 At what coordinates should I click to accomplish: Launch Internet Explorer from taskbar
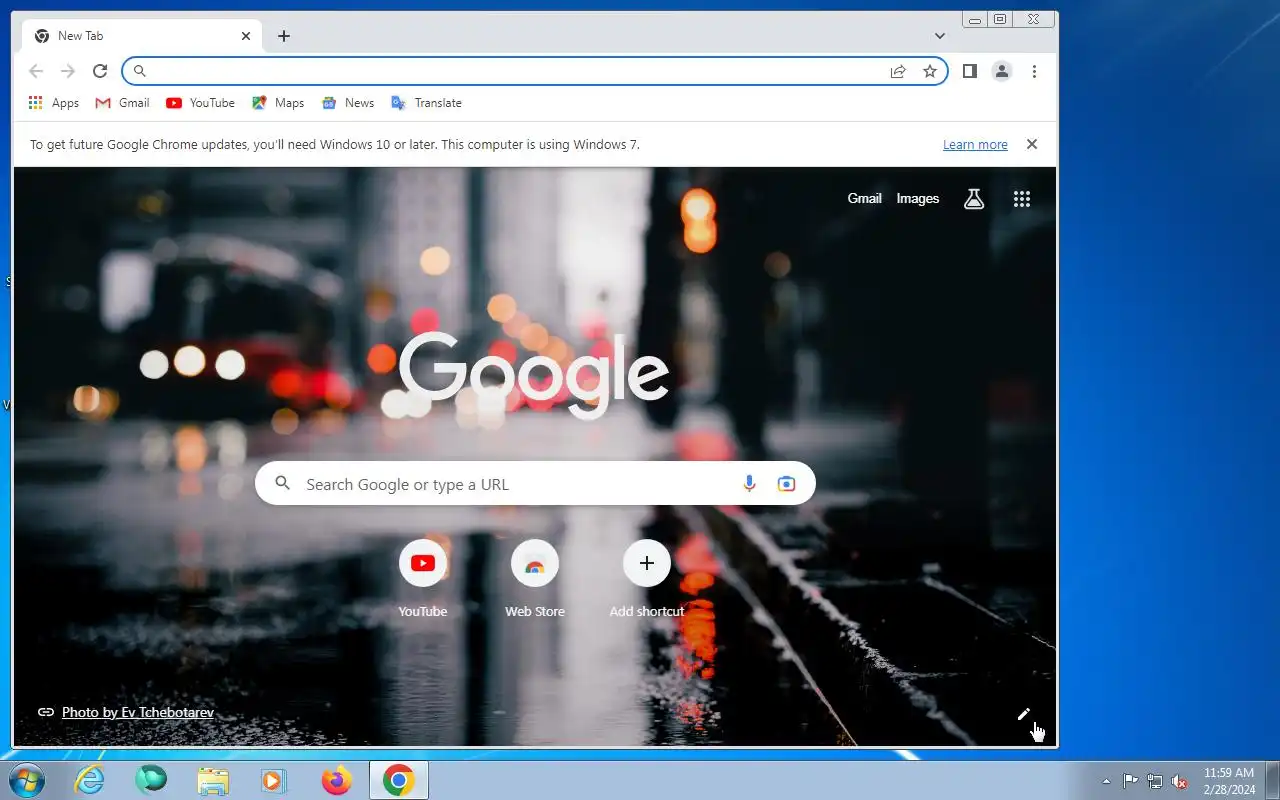(x=90, y=780)
